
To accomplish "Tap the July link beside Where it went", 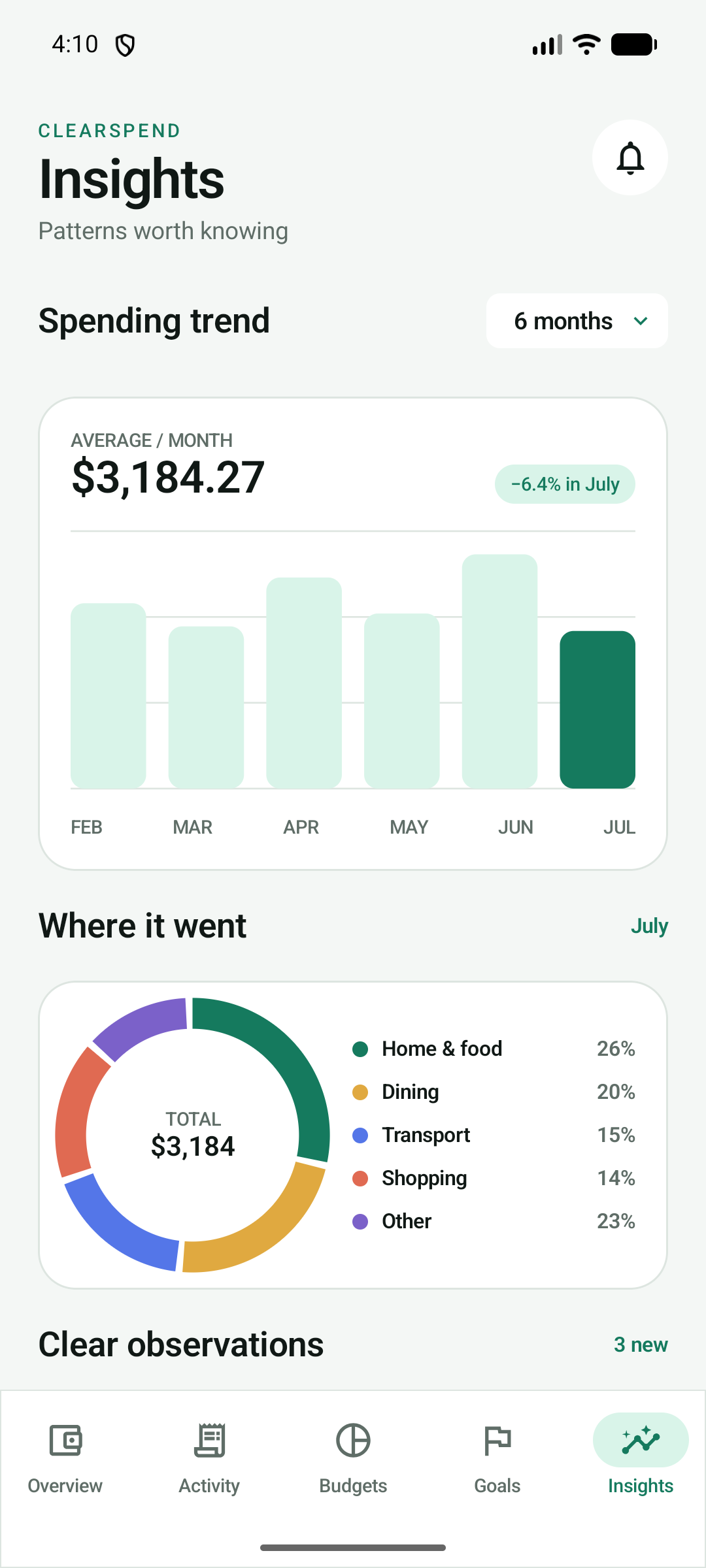I will click(x=649, y=926).
